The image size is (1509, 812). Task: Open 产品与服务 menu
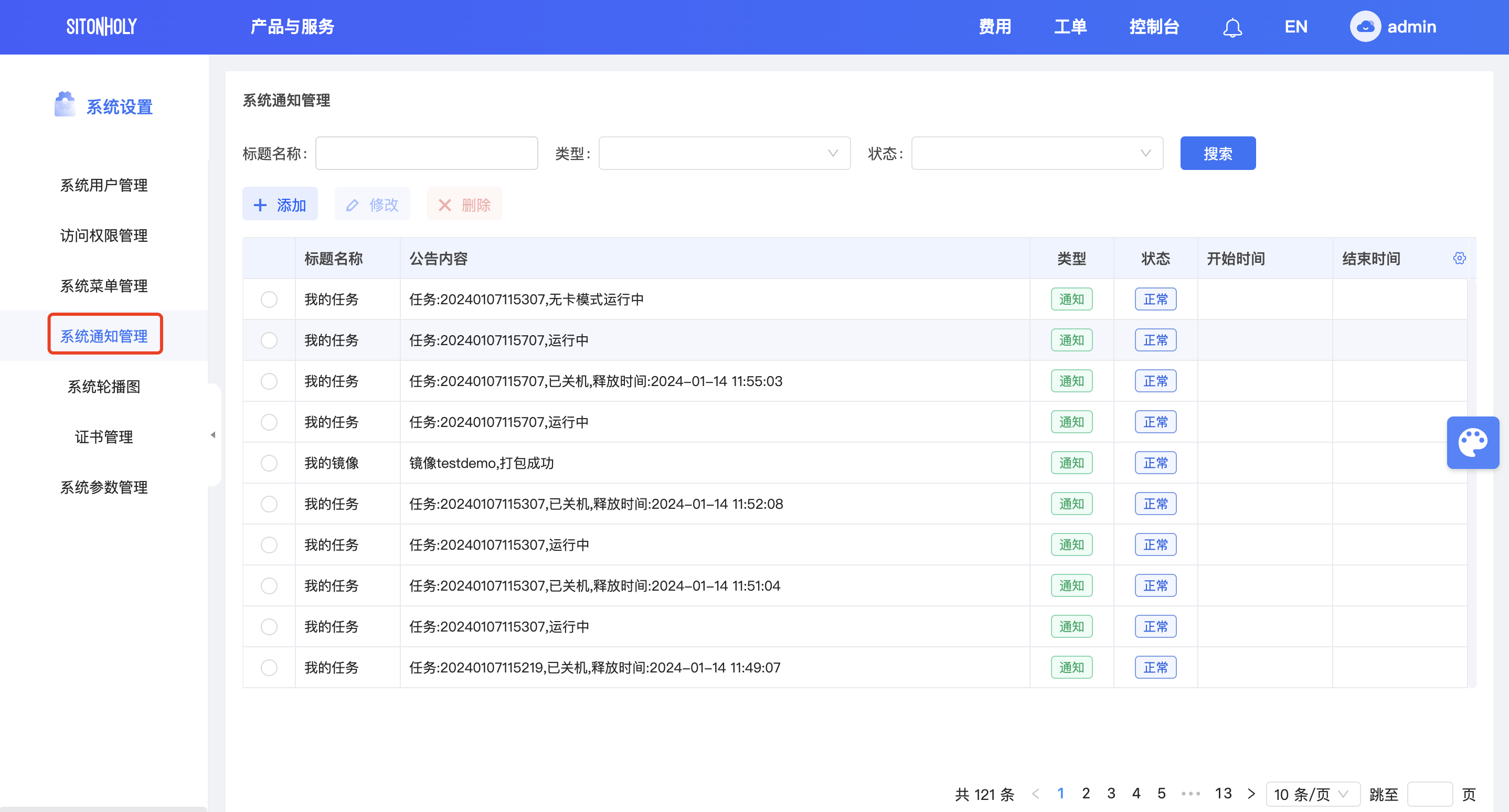(292, 27)
